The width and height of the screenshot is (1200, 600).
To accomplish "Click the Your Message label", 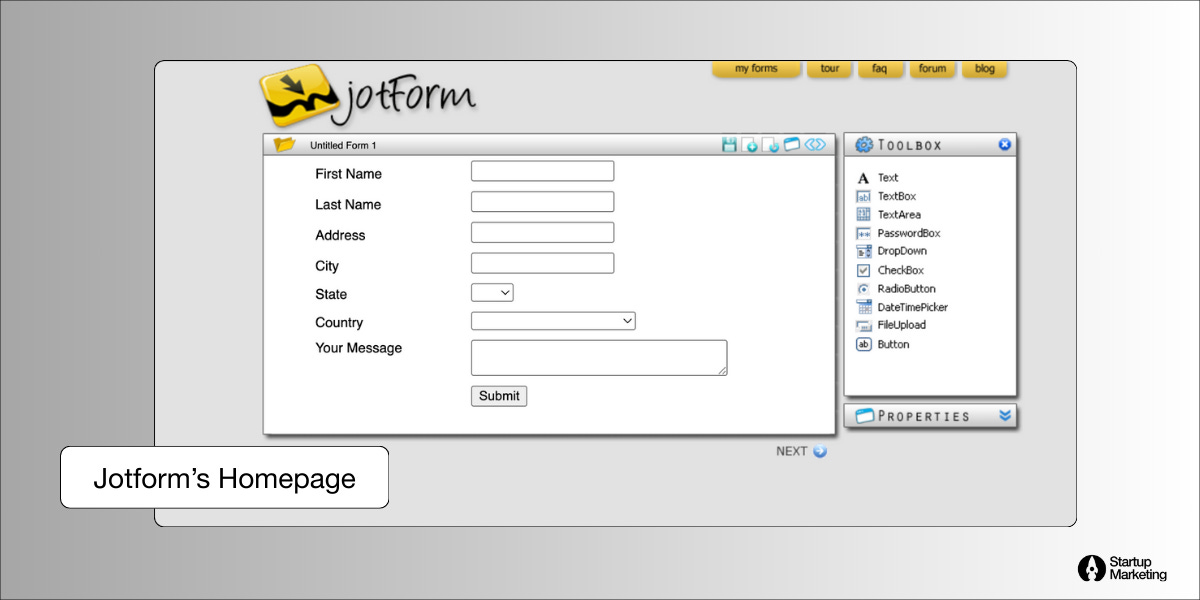I will 358,348.
